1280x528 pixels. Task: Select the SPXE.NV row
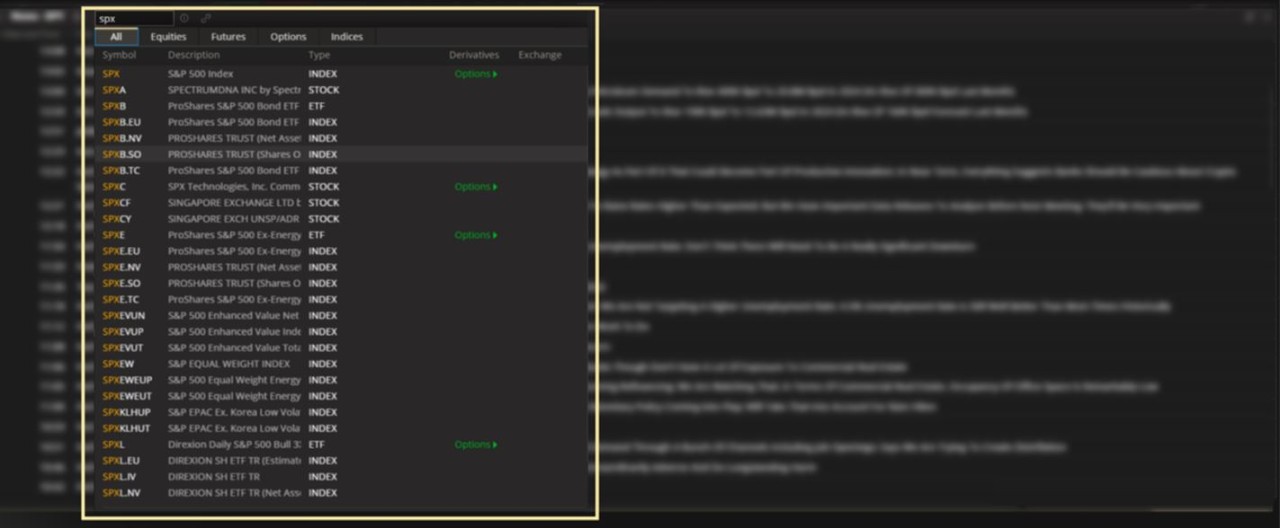341,267
